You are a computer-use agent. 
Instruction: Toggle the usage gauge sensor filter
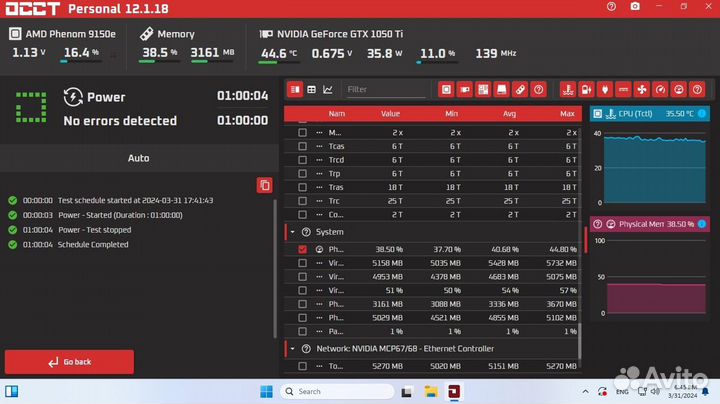click(679, 90)
